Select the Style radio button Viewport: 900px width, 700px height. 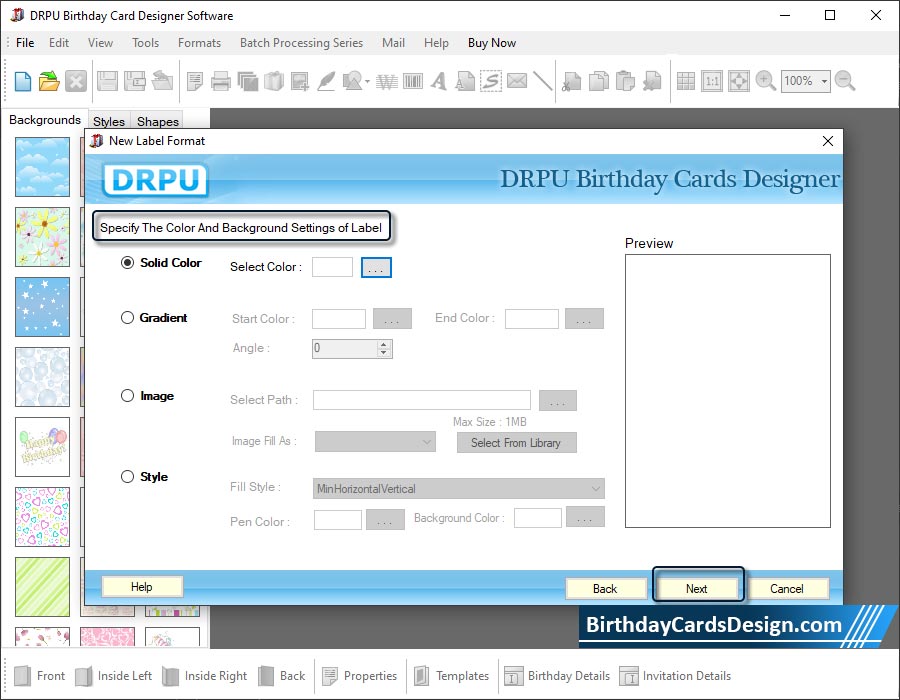coord(127,477)
